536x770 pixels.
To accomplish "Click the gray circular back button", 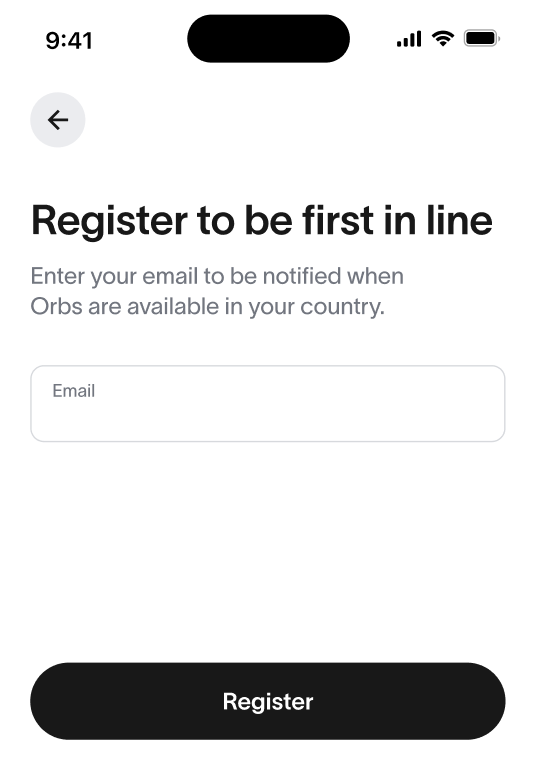I will click(x=57, y=120).
